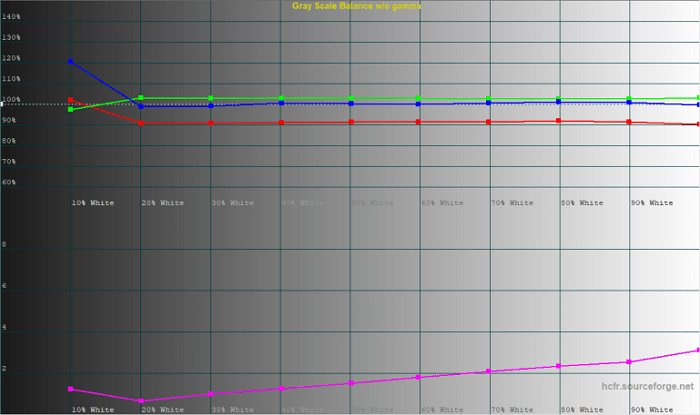Screen dimensions: 700x415
Task: Click the 140% y-axis label
Action: 12,17
